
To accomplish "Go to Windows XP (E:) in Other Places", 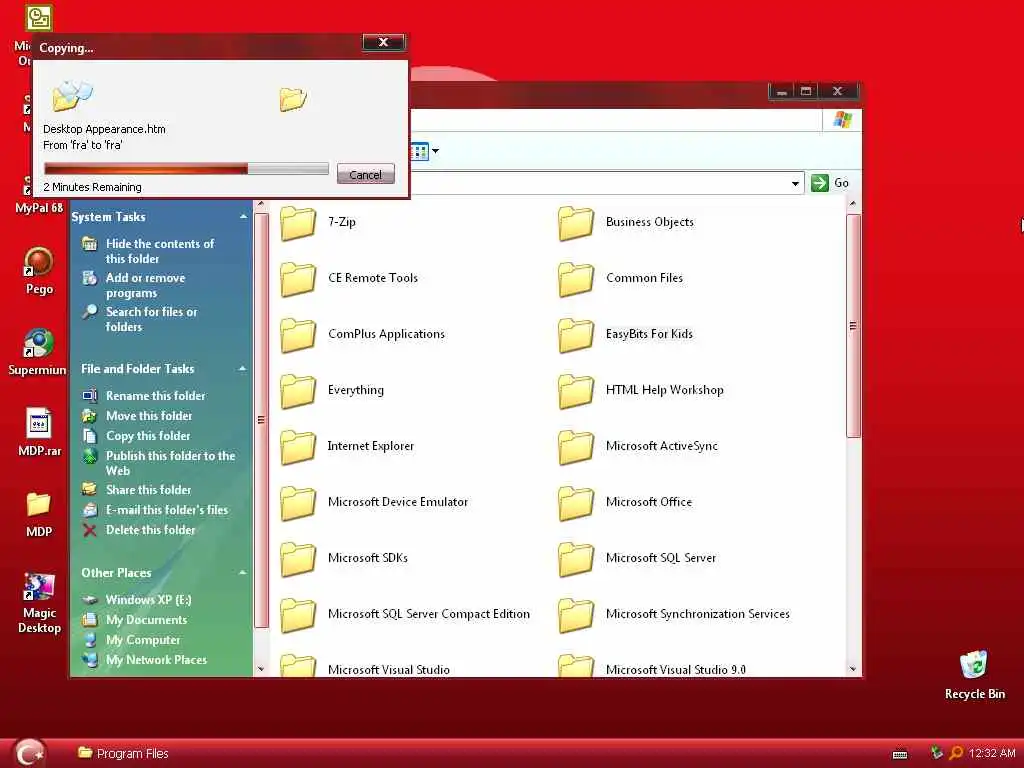I will (148, 600).
